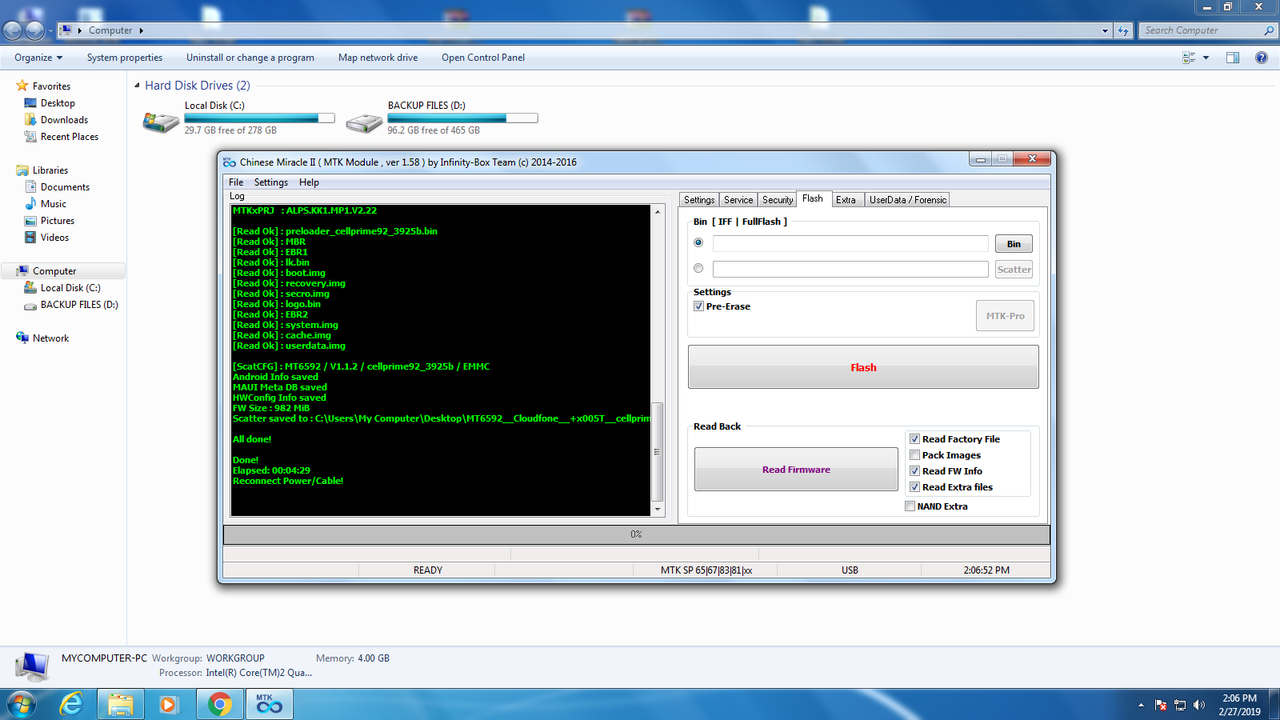Open Google Chrome from taskbar
This screenshot has width=1280, height=720.
pyautogui.click(x=219, y=704)
